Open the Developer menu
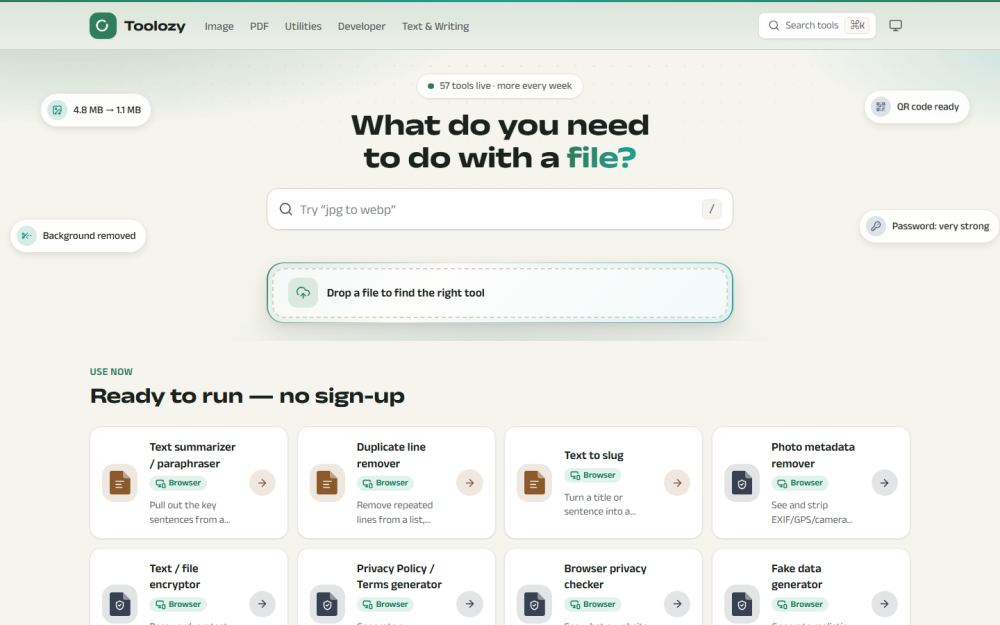The image size is (1000, 625). 362,26
